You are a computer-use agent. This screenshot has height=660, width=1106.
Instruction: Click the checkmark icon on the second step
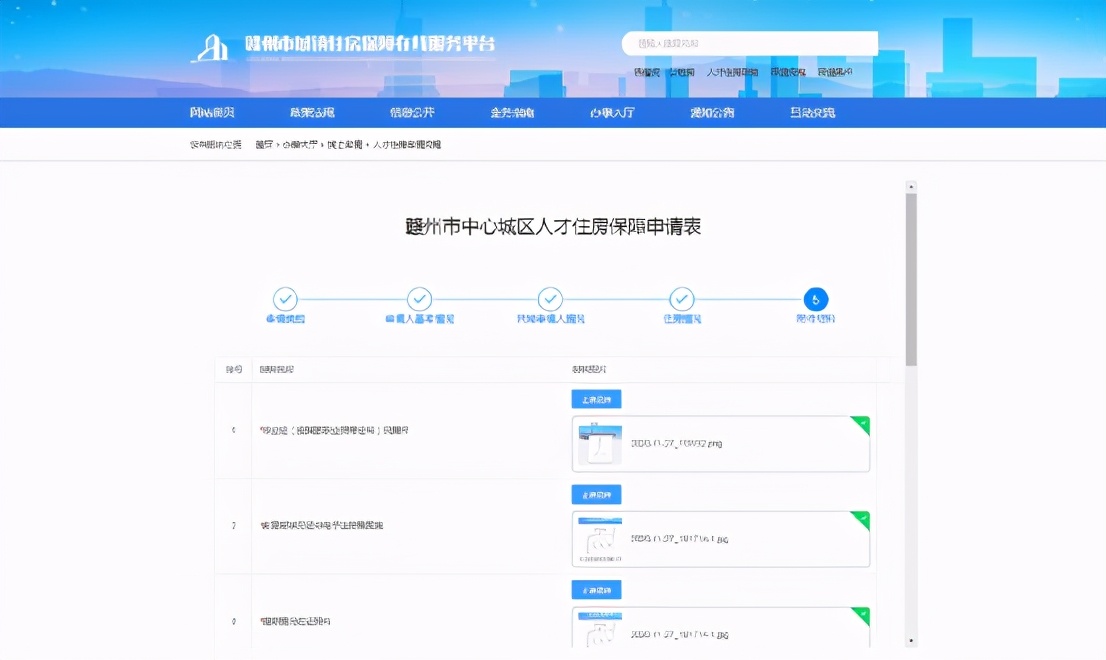pos(419,300)
